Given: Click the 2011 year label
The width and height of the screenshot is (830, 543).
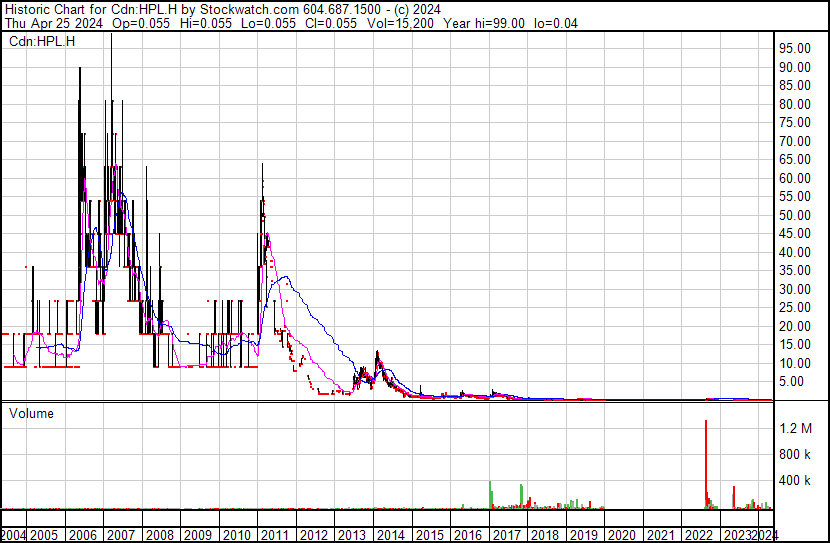Looking at the screenshot, I should pyautogui.click(x=275, y=535).
